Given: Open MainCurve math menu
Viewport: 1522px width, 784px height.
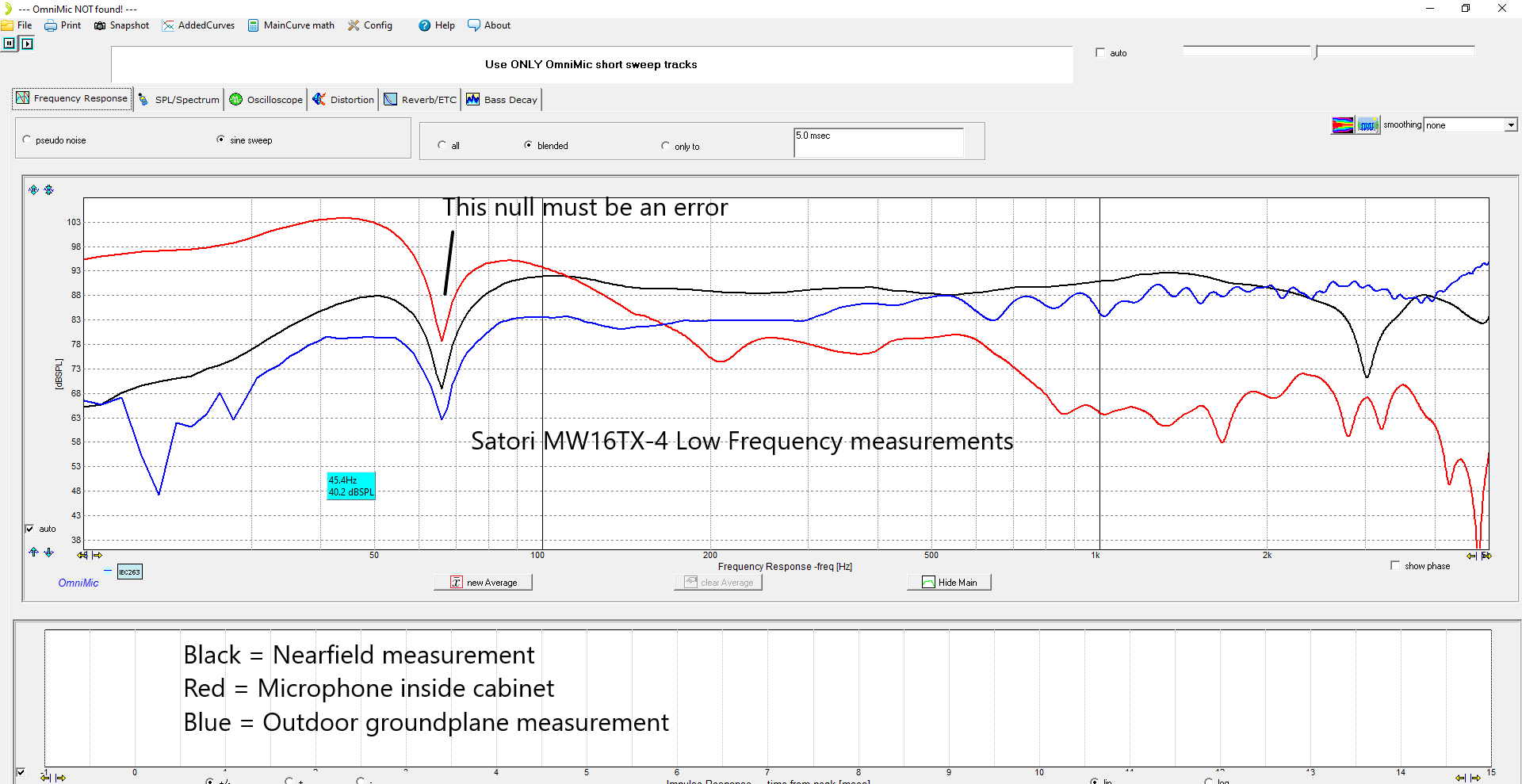Looking at the screenshot, I should [291, 25].
